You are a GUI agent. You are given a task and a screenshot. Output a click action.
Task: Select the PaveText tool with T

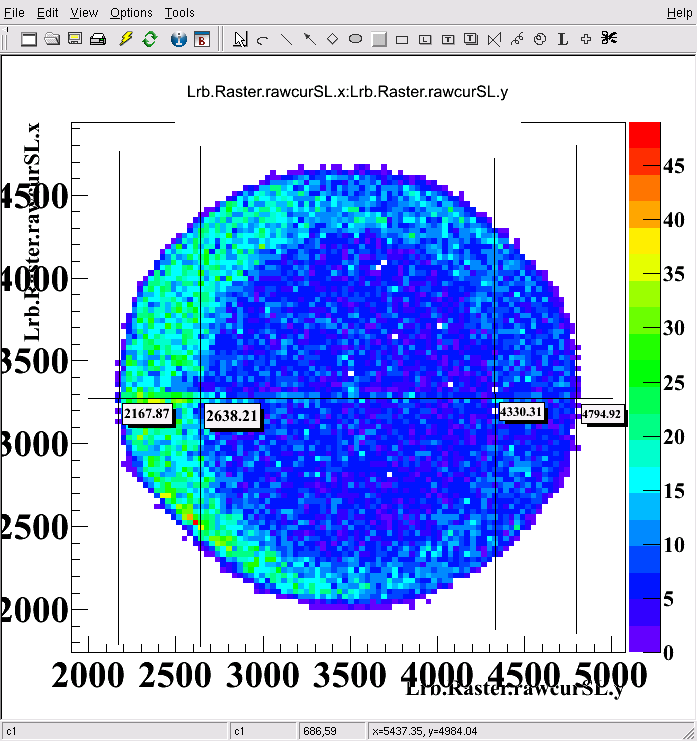448,39
